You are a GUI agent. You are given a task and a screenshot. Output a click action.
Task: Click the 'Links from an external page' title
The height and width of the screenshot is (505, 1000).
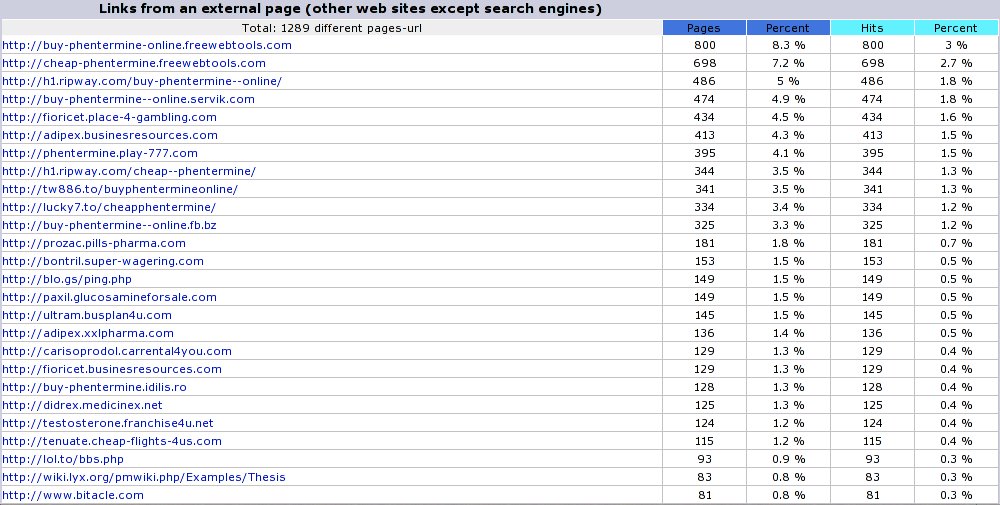click(350, 9)
